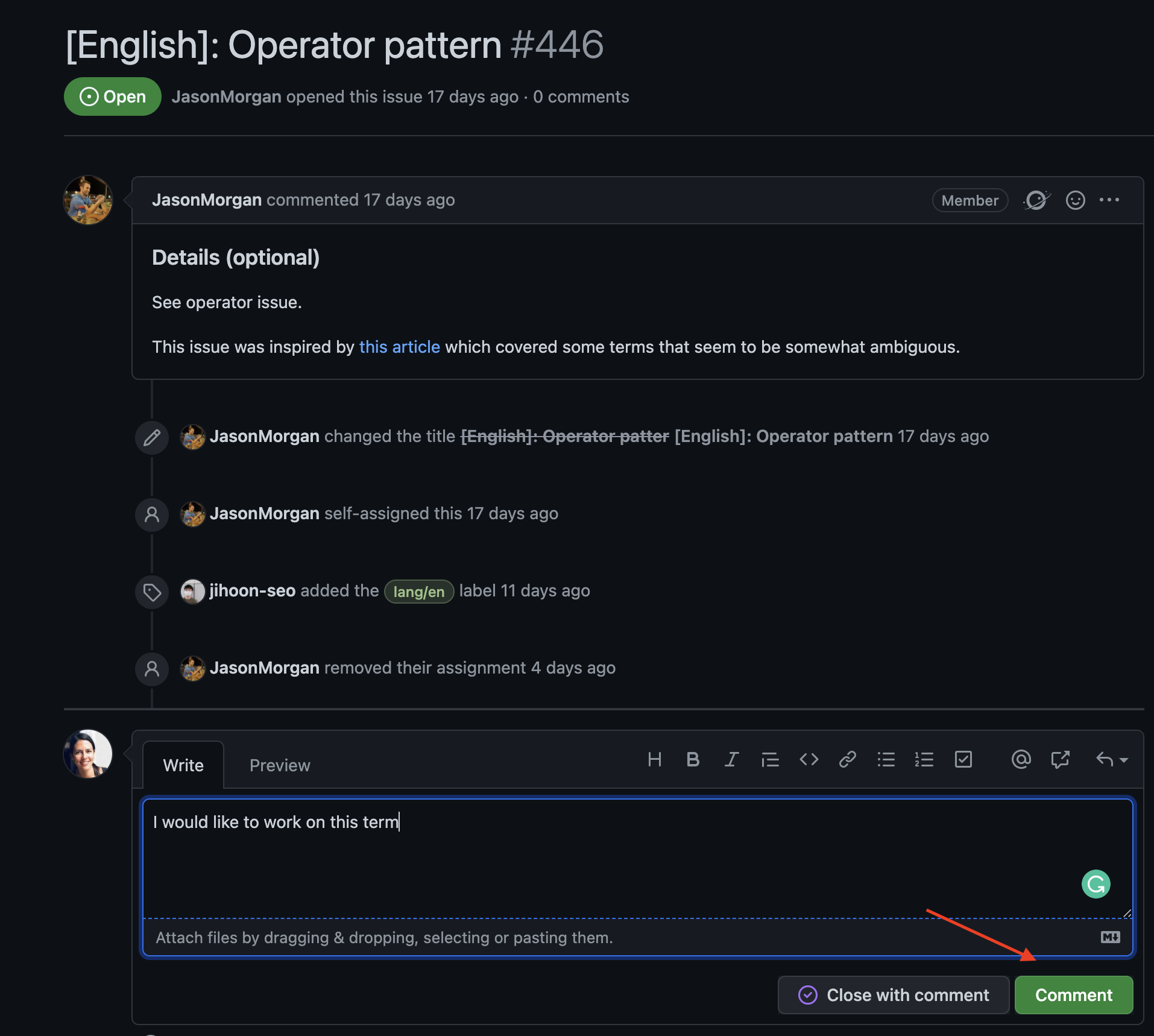The height and width of the screenshot is (1036, 1154).
Task: Select the Write tab
Action: point(183,765)
